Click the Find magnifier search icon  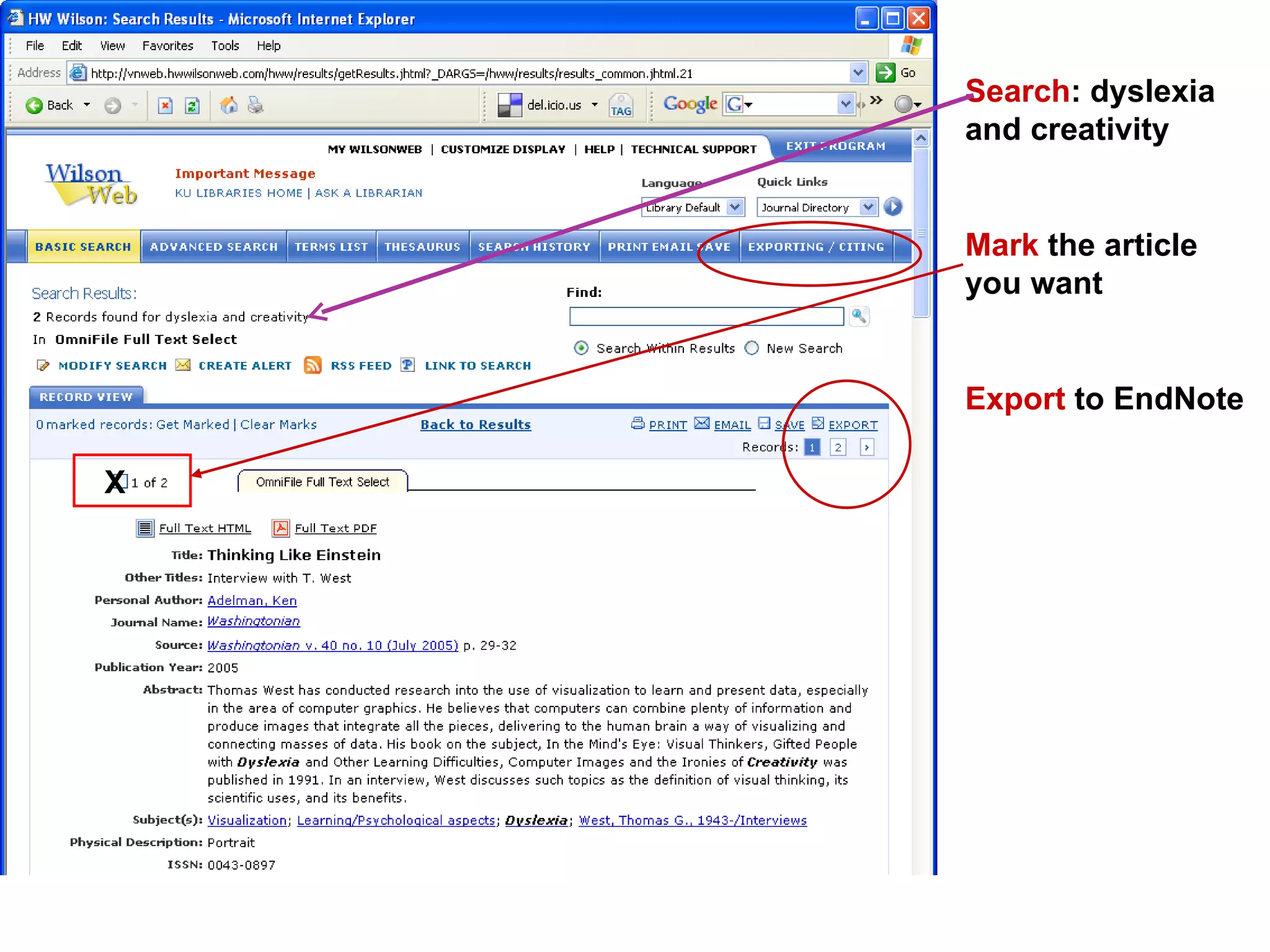point(859,316)
